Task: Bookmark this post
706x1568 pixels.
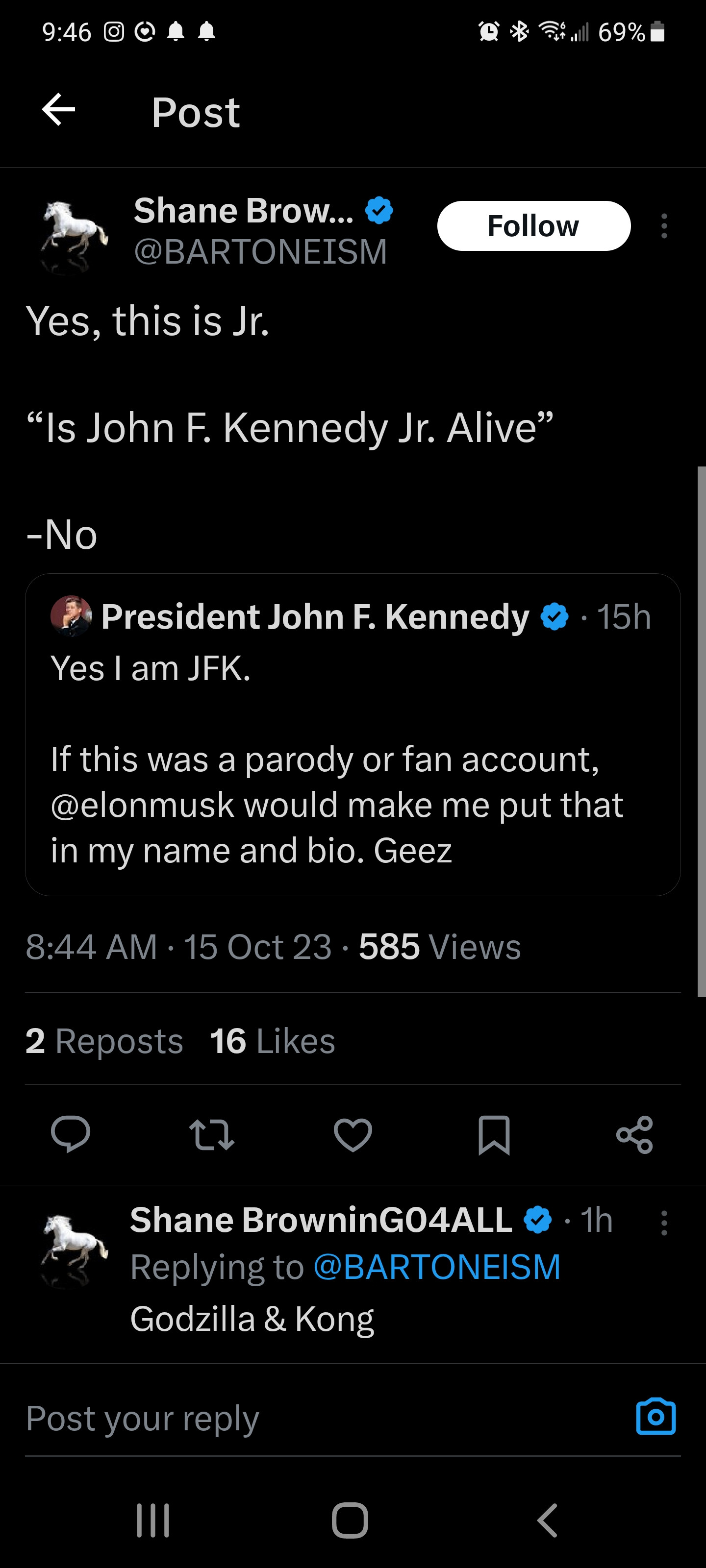Action: pos(494,1135)
